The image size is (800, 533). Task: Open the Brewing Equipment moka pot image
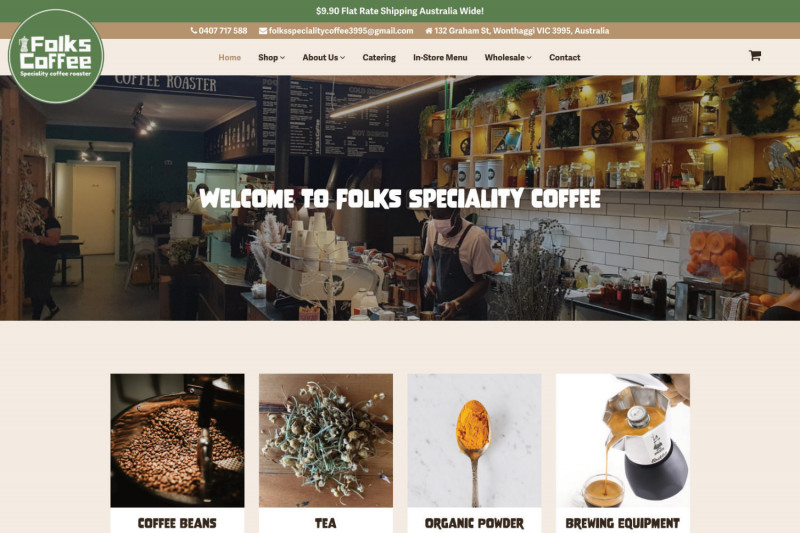(622, 440)
